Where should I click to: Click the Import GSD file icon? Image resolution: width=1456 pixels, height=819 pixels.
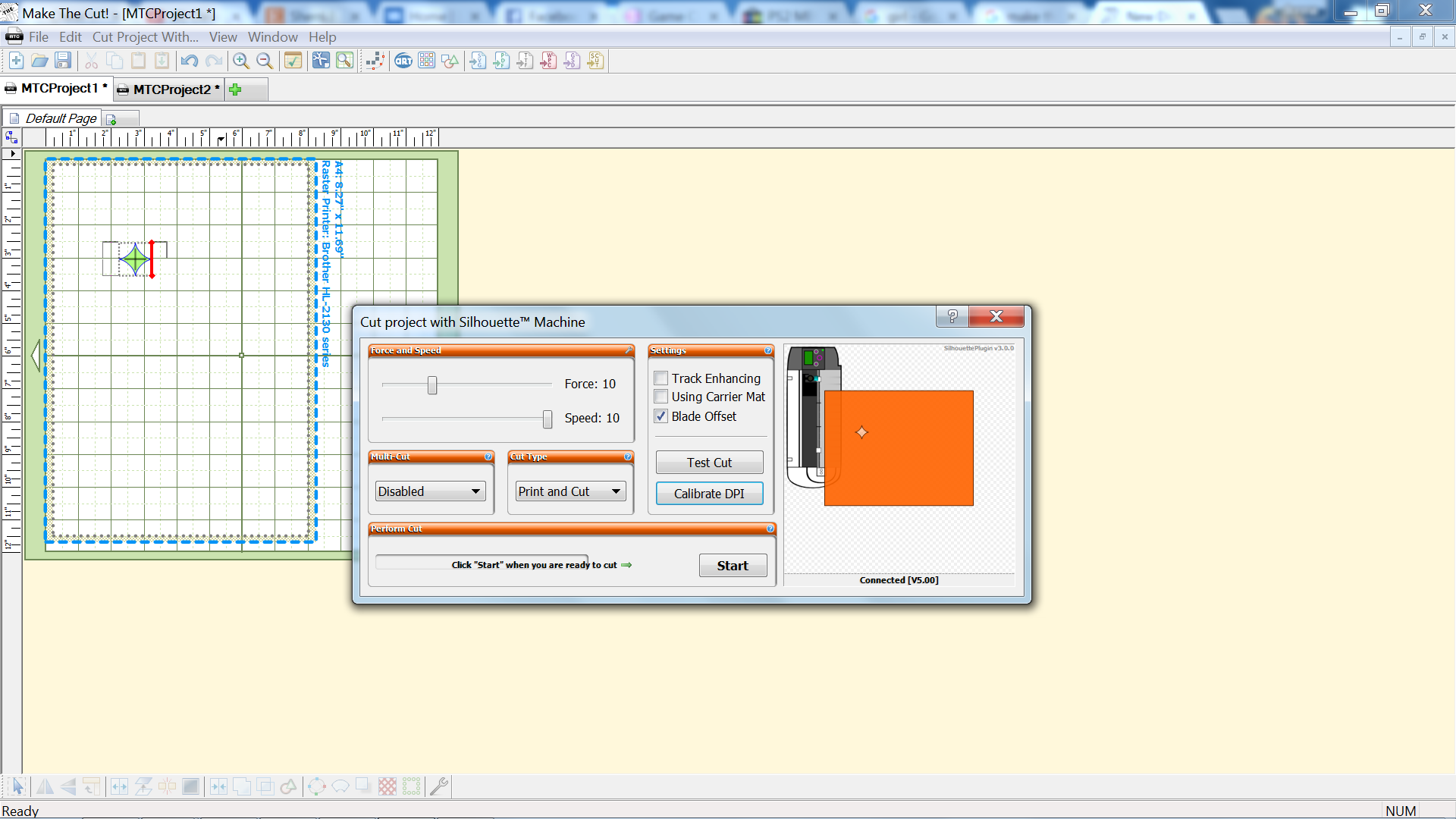(x=572, y=61)
